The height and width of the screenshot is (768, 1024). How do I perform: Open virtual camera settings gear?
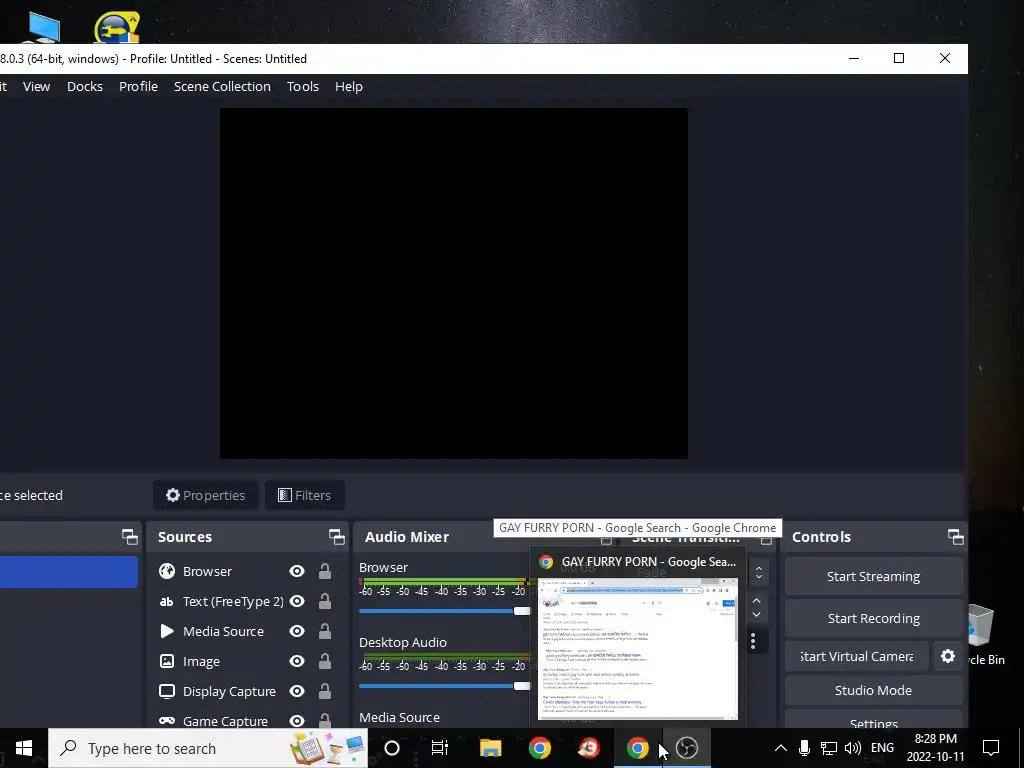pos(948,656)
